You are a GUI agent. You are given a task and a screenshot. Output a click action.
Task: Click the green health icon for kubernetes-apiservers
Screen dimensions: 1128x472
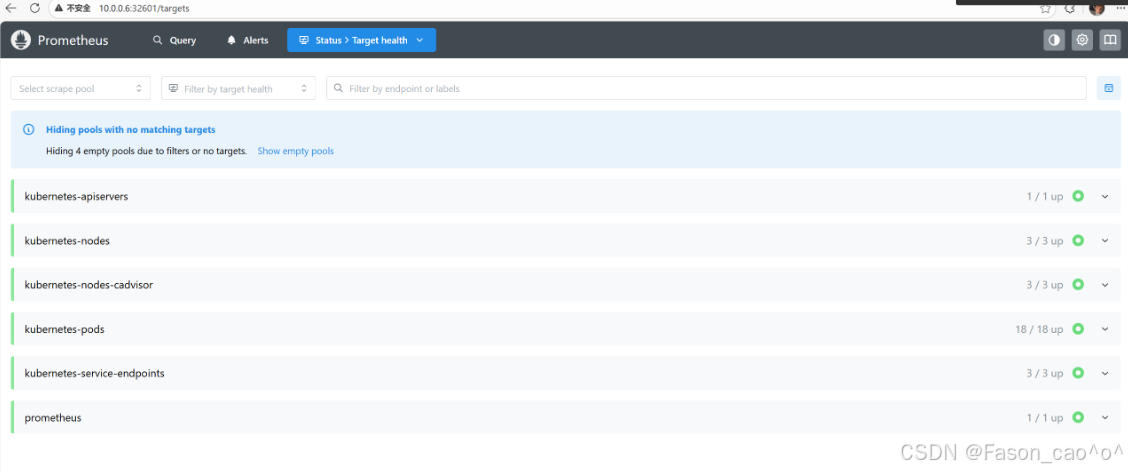coord(1078,196)
